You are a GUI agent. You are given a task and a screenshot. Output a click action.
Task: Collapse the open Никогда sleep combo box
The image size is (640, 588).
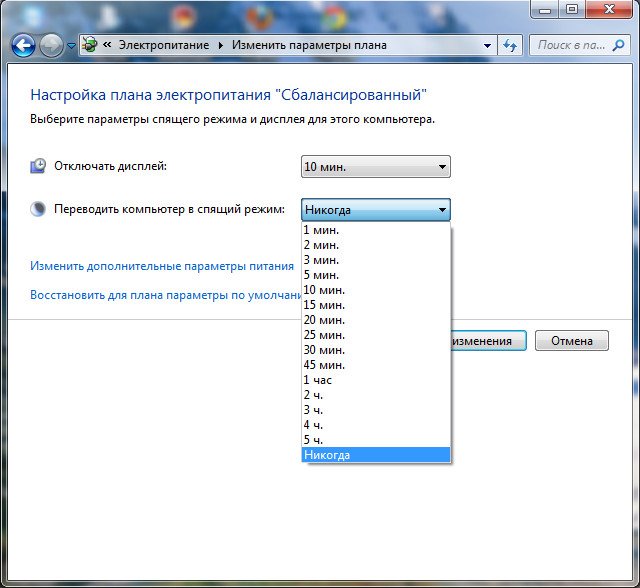click(376, 210)
